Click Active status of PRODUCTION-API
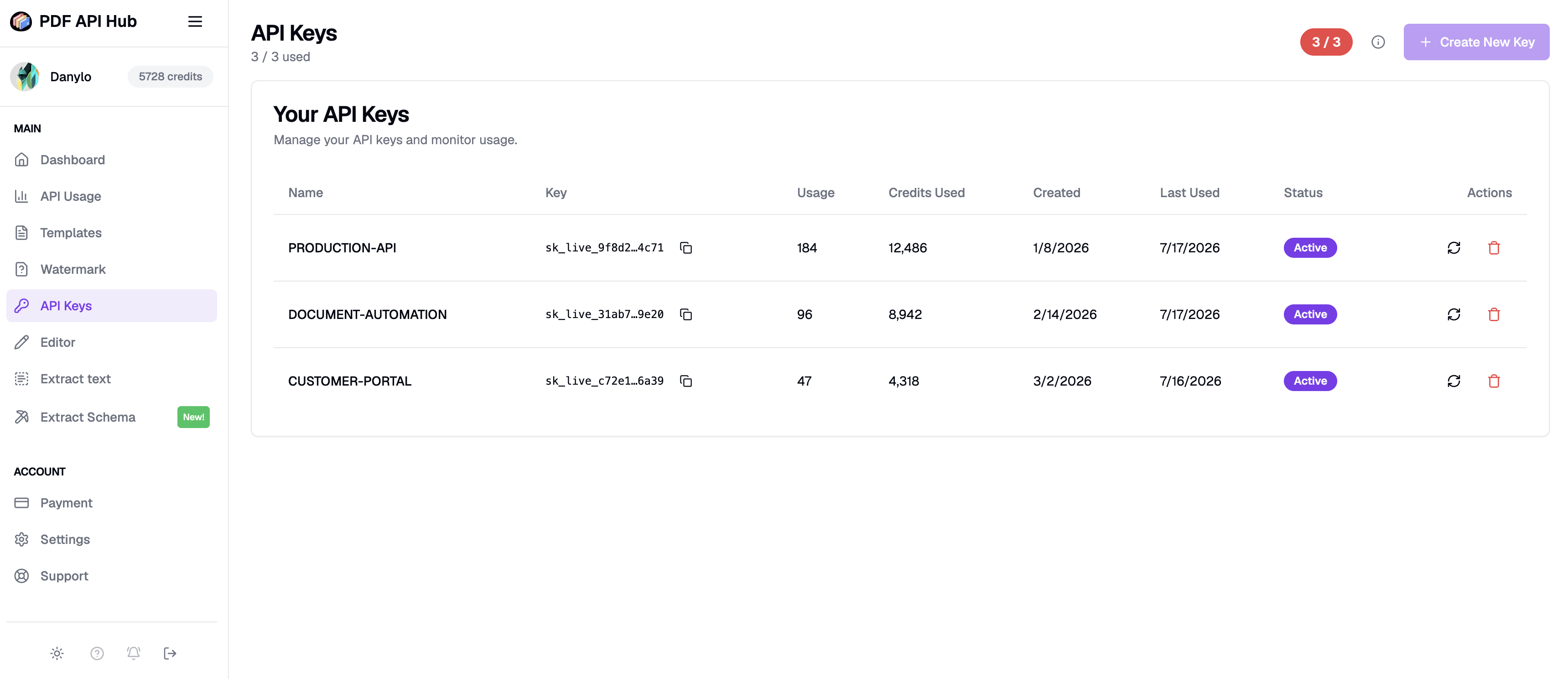Image resolution: width=1568 pixels, height=679 pixels. pyautogui.click(x=1310, y=248)
